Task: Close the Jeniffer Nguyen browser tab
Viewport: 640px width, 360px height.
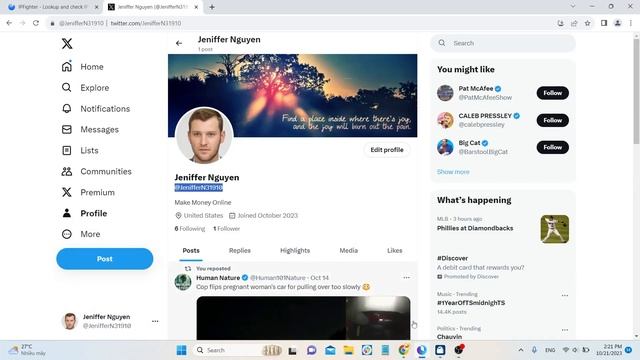Action: tap(196, 7)
